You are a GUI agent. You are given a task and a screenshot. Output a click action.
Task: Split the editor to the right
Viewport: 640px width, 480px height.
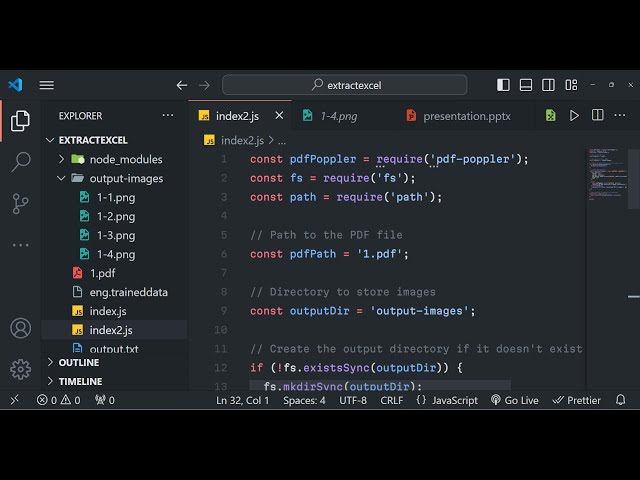pyautogui.click(x=597, y=116)
